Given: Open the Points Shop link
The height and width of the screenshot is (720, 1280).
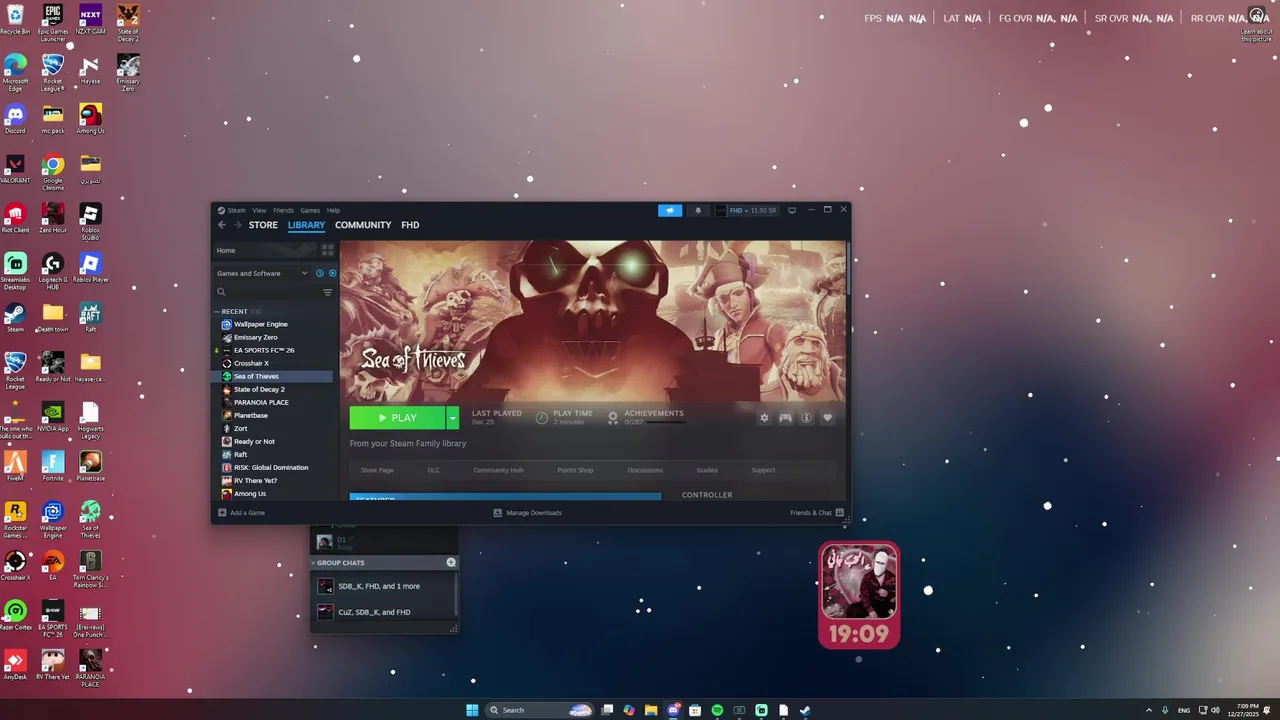Looking at the screenshot, I should coord(575,470).
